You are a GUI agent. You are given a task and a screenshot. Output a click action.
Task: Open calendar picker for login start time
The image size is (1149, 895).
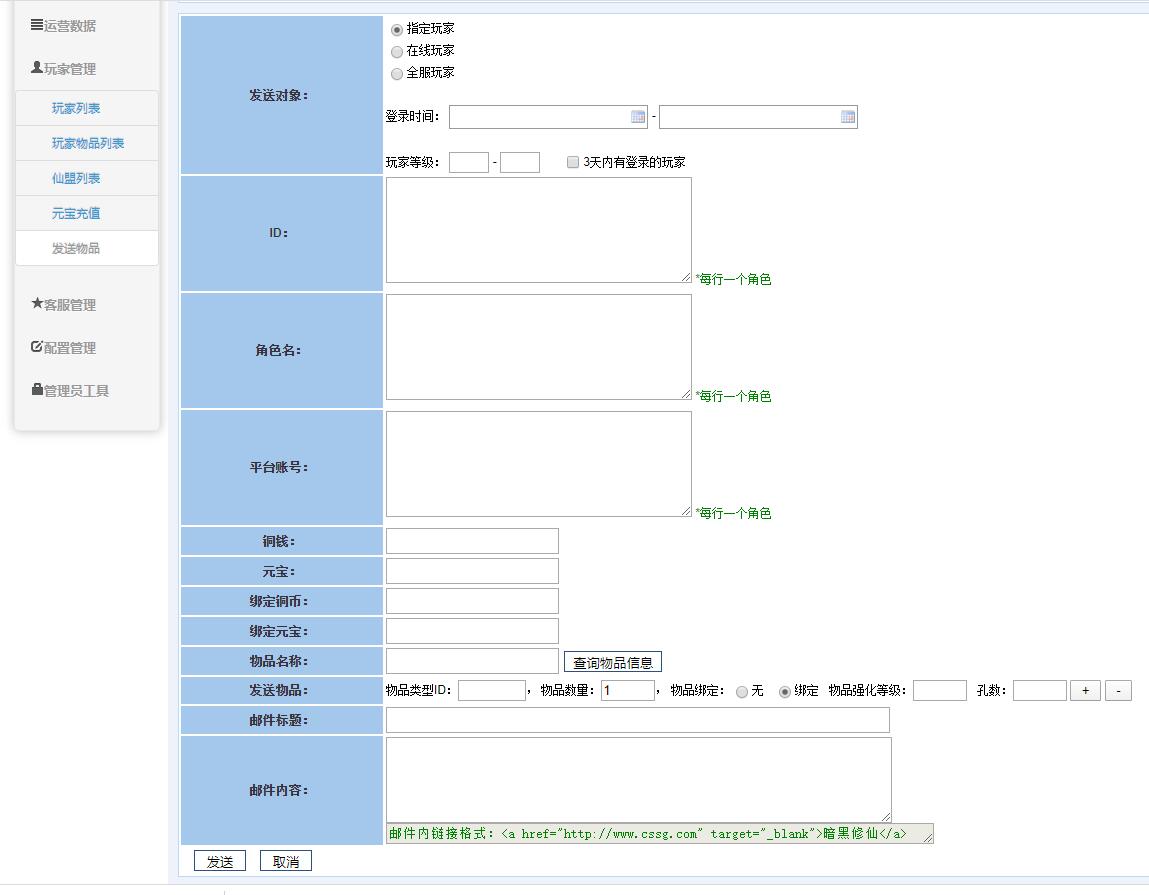(638, 117)
